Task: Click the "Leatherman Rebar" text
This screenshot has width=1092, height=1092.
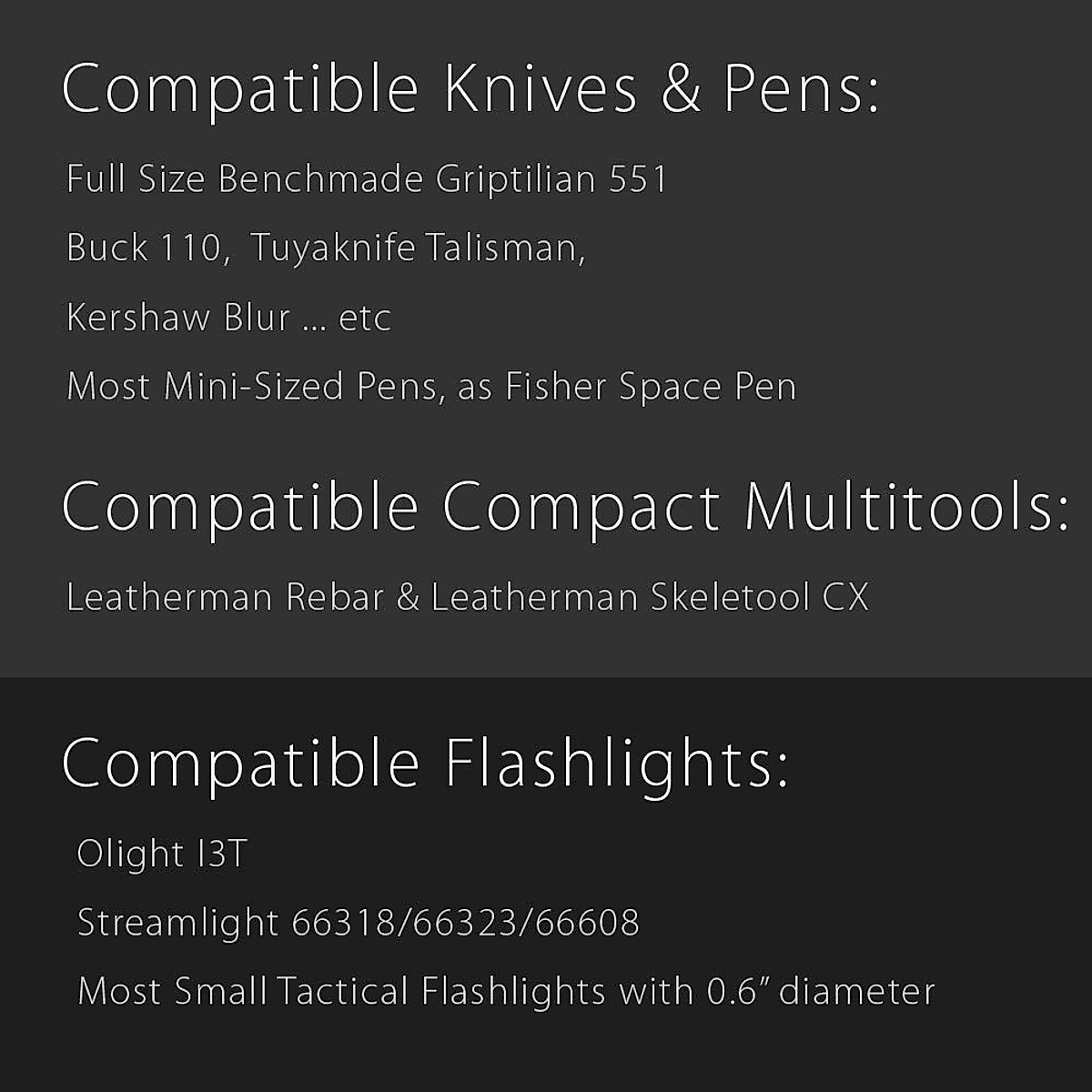Action: 225,597
